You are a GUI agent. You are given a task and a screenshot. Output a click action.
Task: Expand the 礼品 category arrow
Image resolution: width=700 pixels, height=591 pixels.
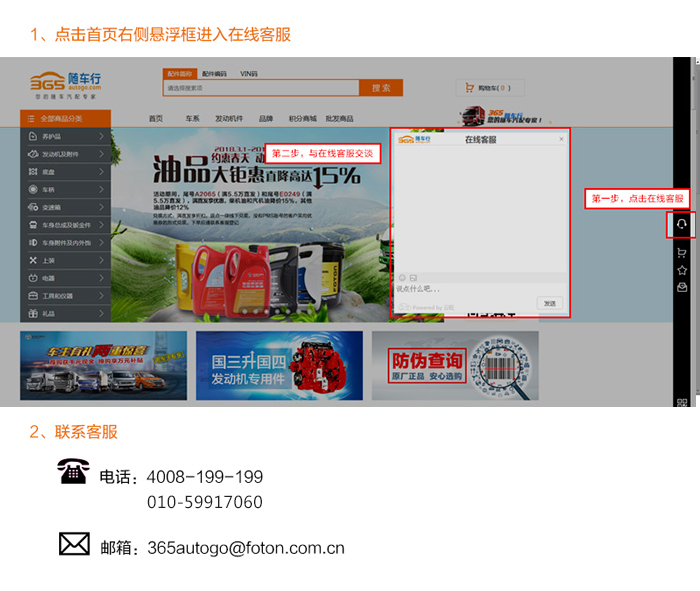click(101, 313)
